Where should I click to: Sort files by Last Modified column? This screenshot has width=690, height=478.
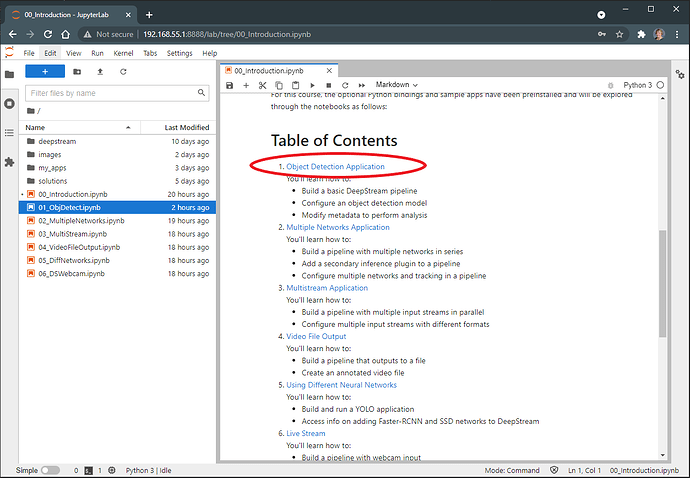(x=186, y=127)
